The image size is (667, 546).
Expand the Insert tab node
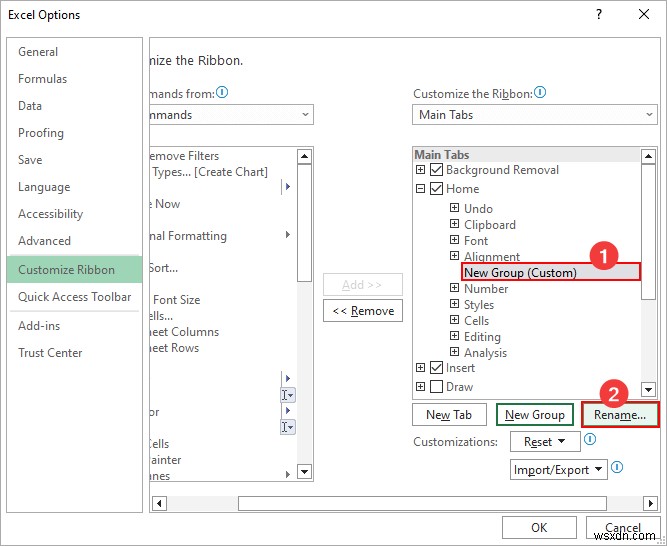tap(420, 367)
